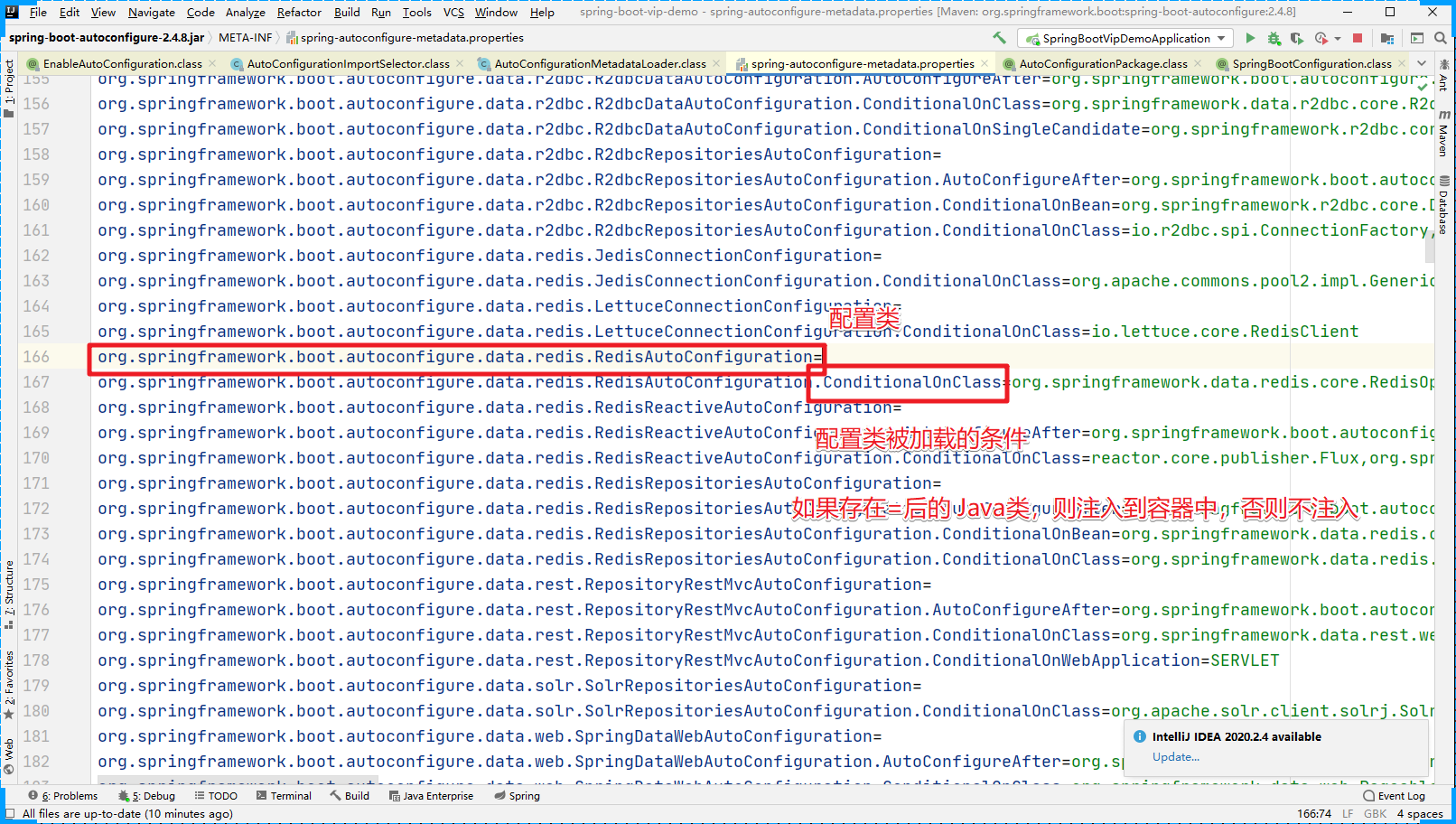The height and width of the screenshot is (824, 1456).
Task: Switch to SpringBootConfiguration.class tab
Action: pyautogui.click(x=1311, y=63)
